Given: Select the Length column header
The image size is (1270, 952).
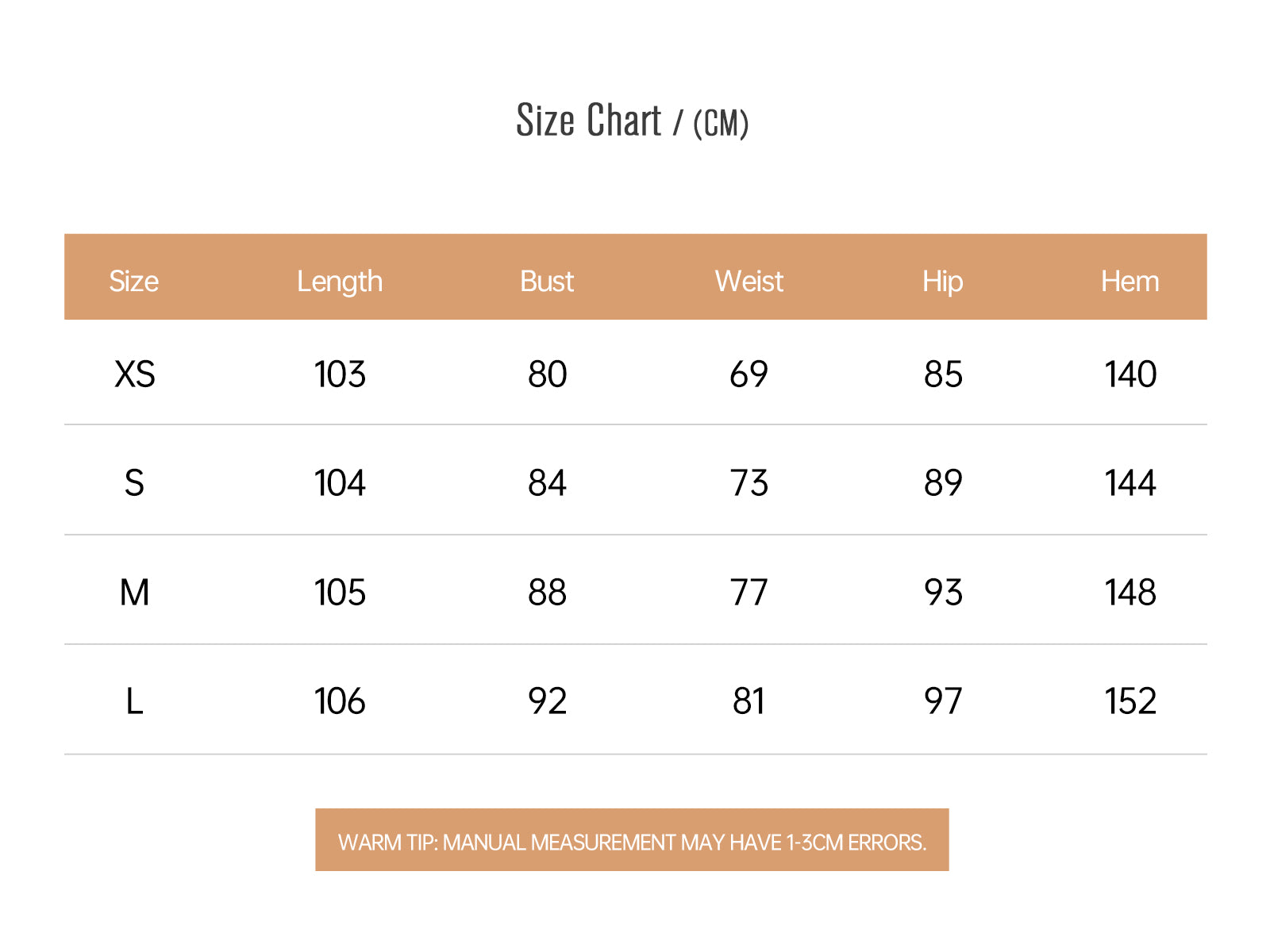Looking at the screenshot, I should coord(340,282).
